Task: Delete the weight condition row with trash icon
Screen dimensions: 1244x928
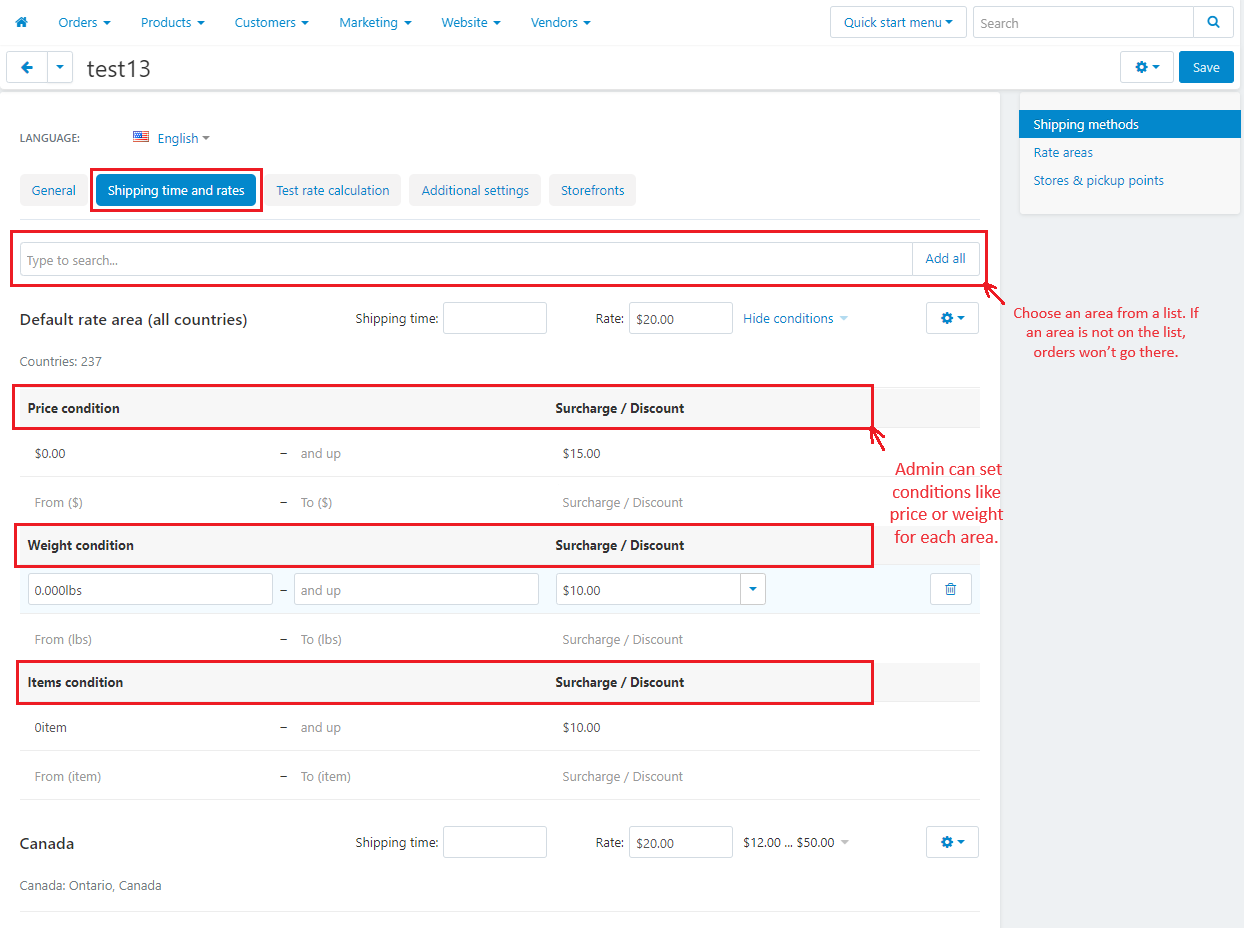Action: (x=950, y=589)
